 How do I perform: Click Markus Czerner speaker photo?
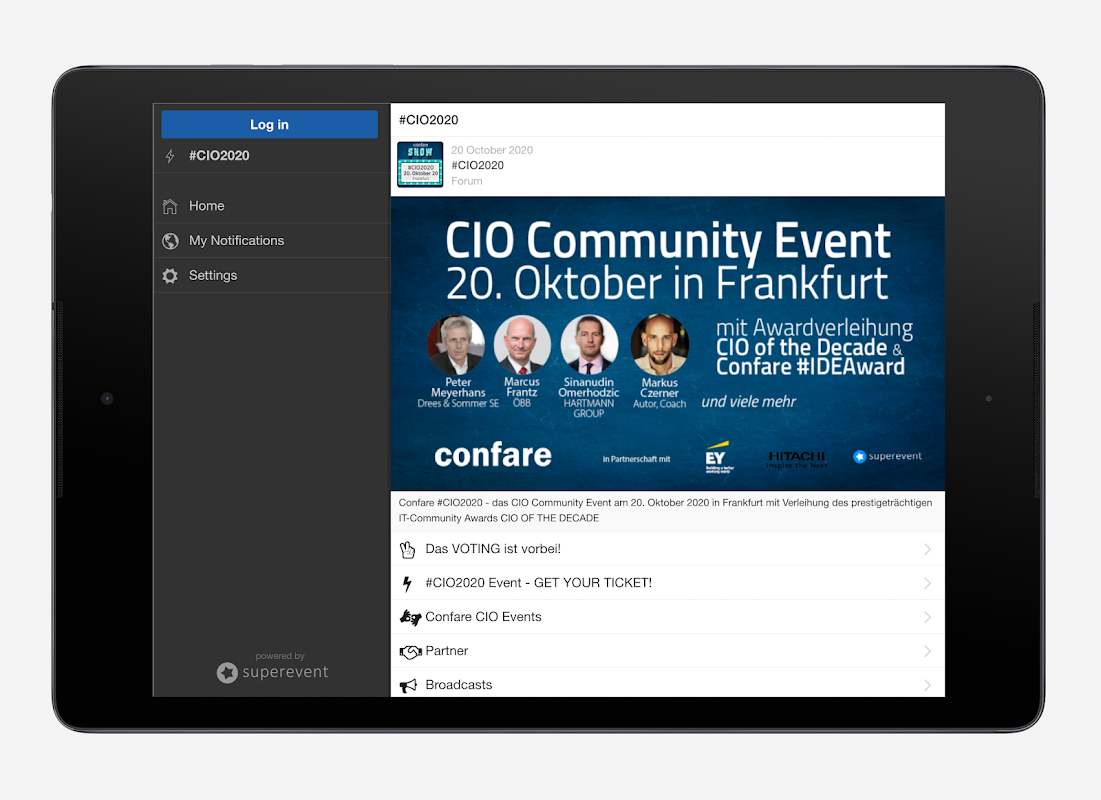point(659,345)
